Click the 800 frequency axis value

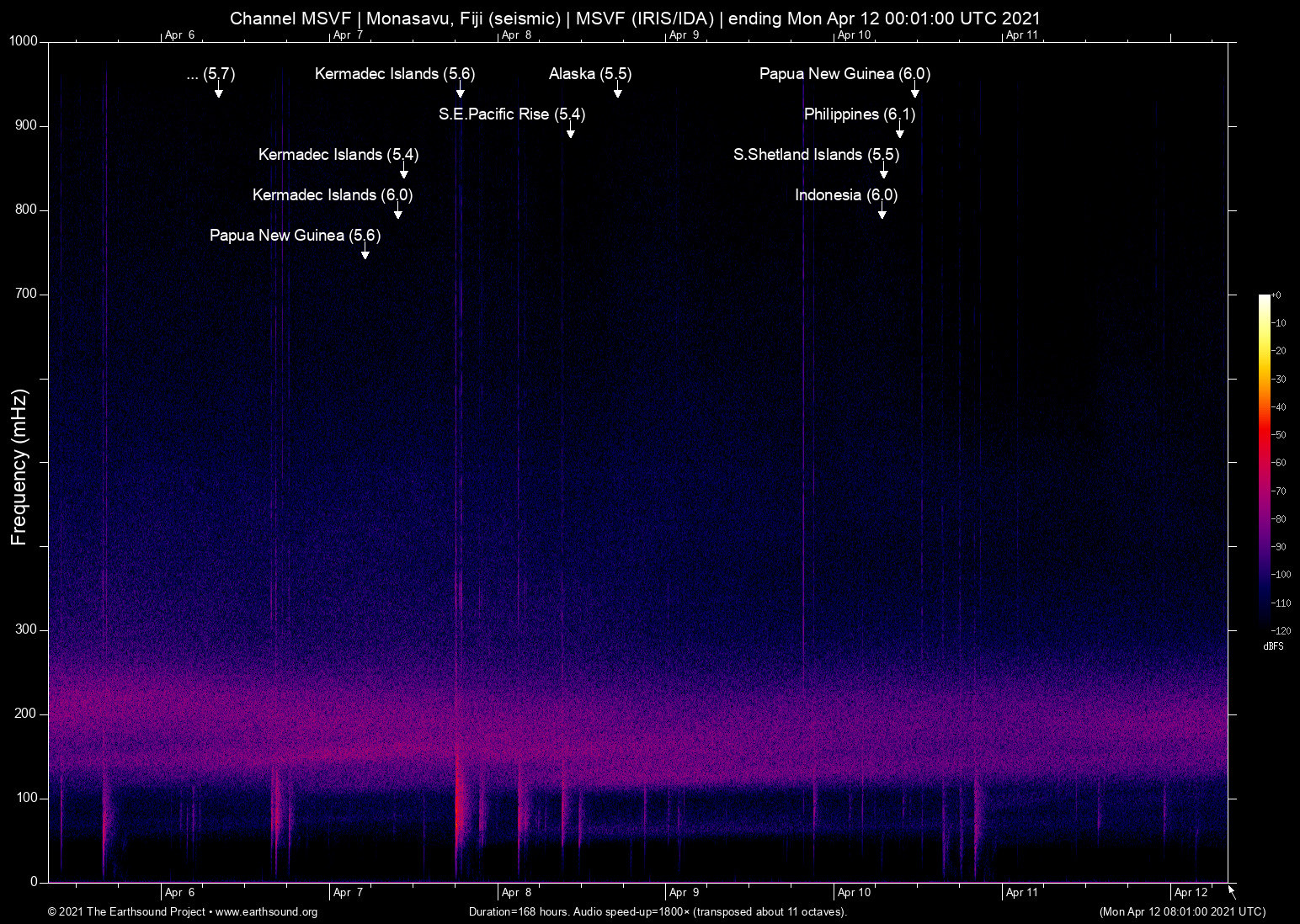(x=26, y=210)
